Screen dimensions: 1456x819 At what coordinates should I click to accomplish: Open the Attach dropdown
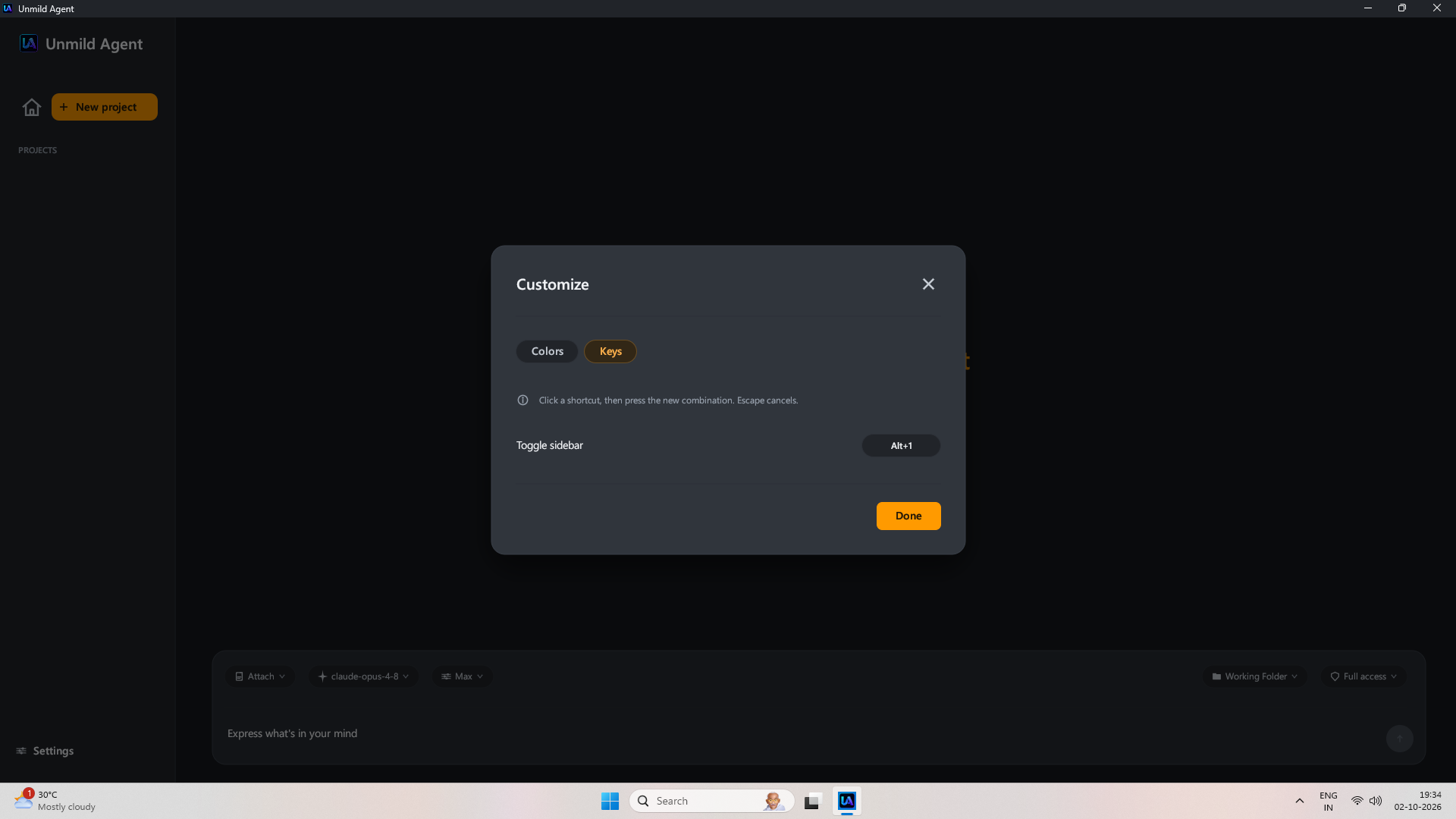click(x=260, y=676)
